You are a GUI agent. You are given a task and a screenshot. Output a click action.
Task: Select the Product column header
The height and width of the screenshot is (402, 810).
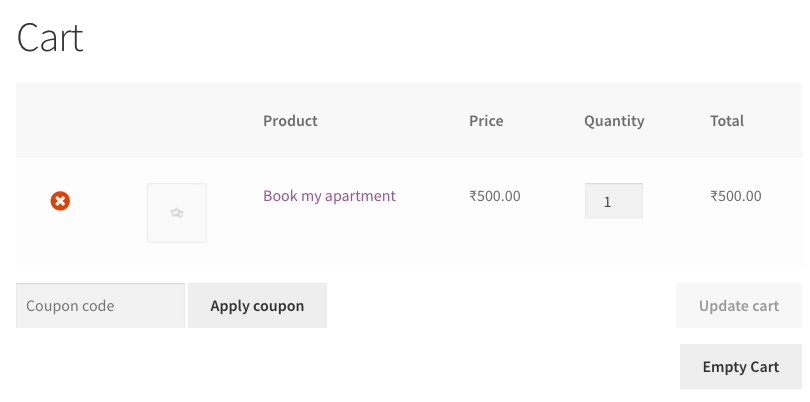point(290,120)
